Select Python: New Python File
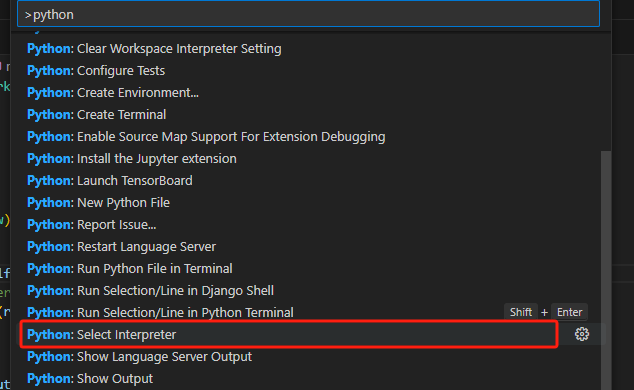This screenshot has width=634, height=390. 311,202
